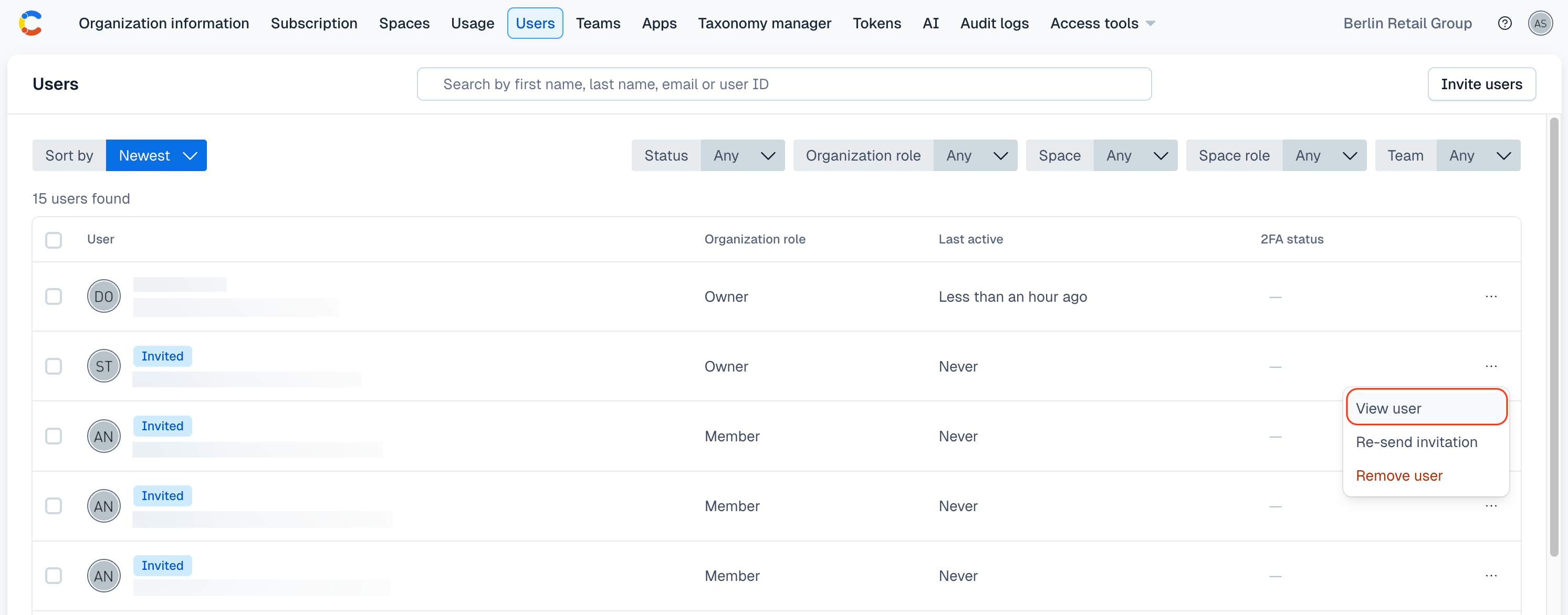This screenshot has width=1568, height=615.
Task: Click the vertical page scrollbar
Action: coord(1554,337)
